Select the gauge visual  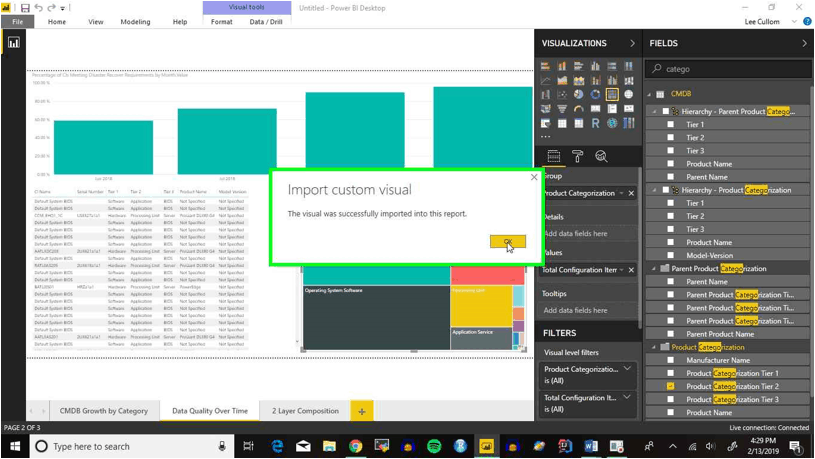[579, 109]
